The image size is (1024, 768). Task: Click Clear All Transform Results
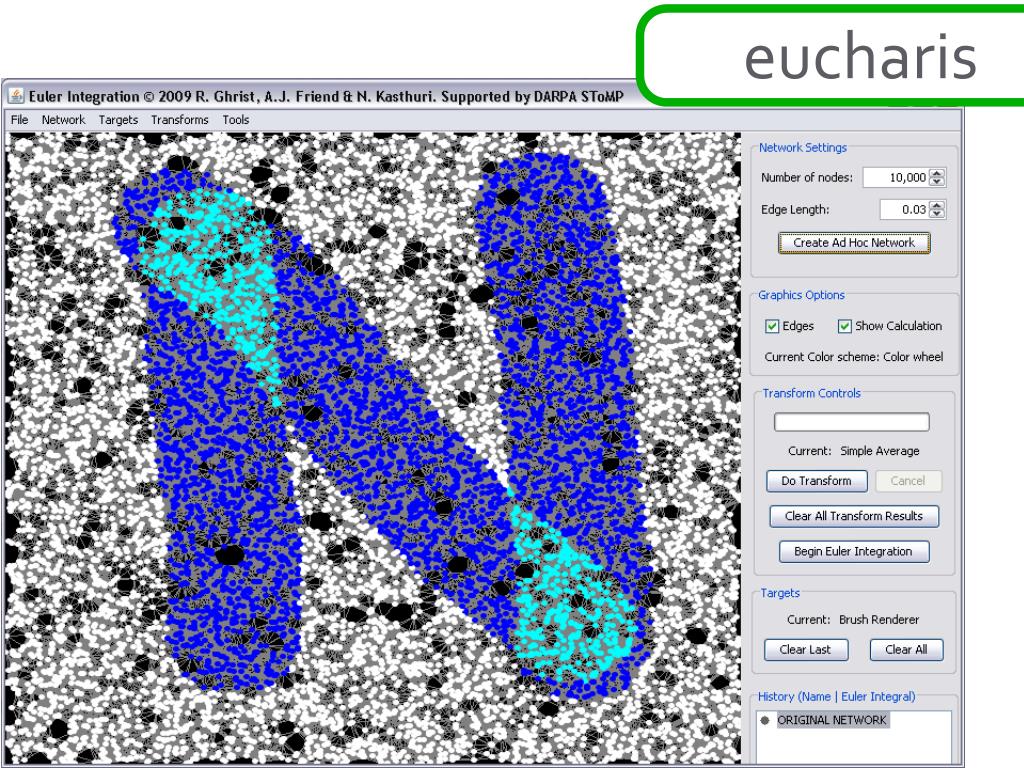(x=854, y=517)
